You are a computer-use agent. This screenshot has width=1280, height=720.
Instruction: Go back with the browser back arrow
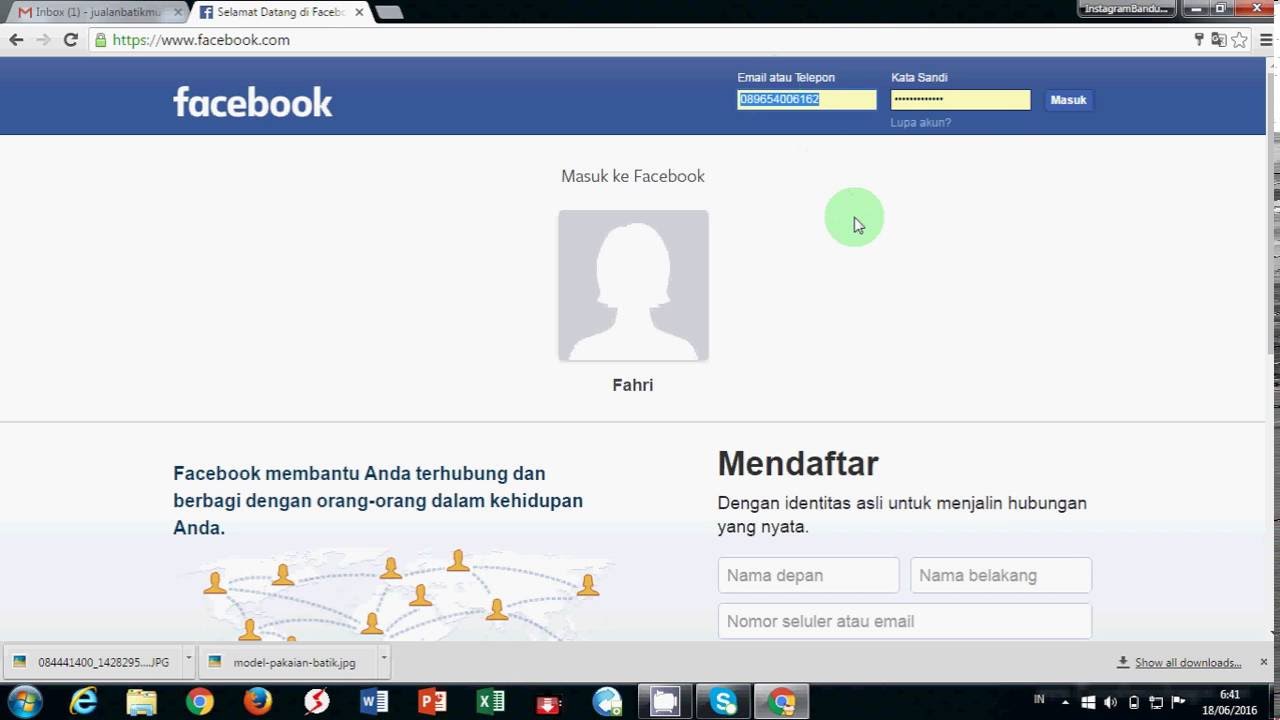coord(16,40)
